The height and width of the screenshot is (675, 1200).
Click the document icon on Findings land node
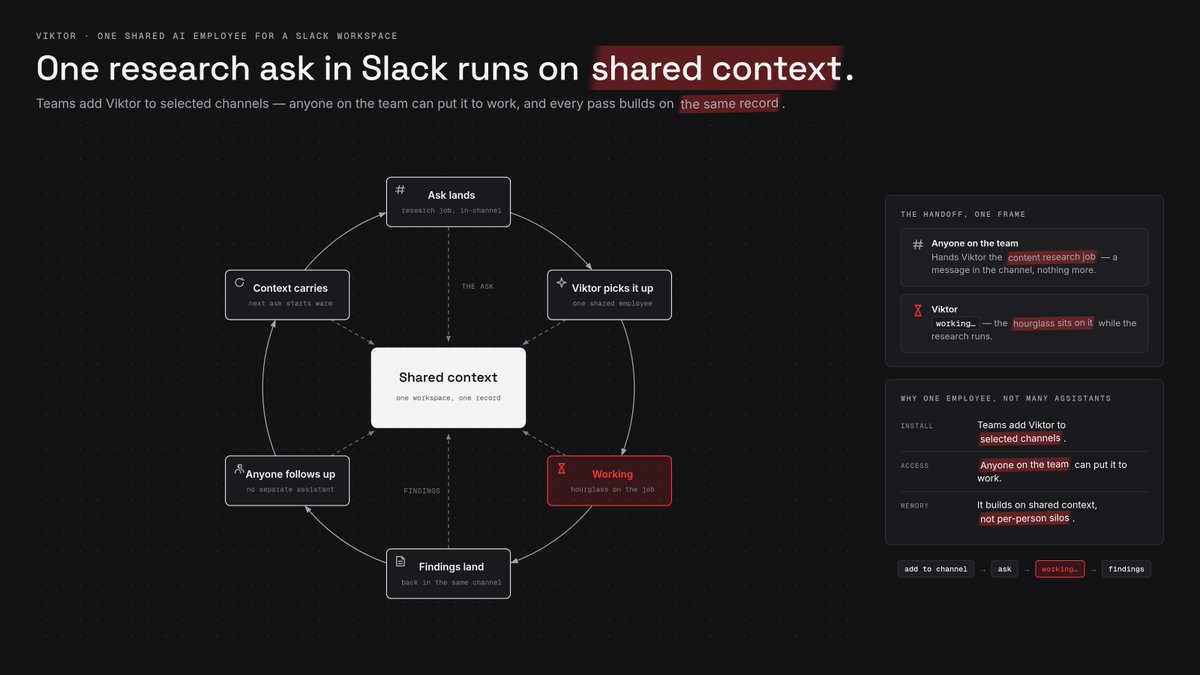pyautogui.click(x=400, y=561)
